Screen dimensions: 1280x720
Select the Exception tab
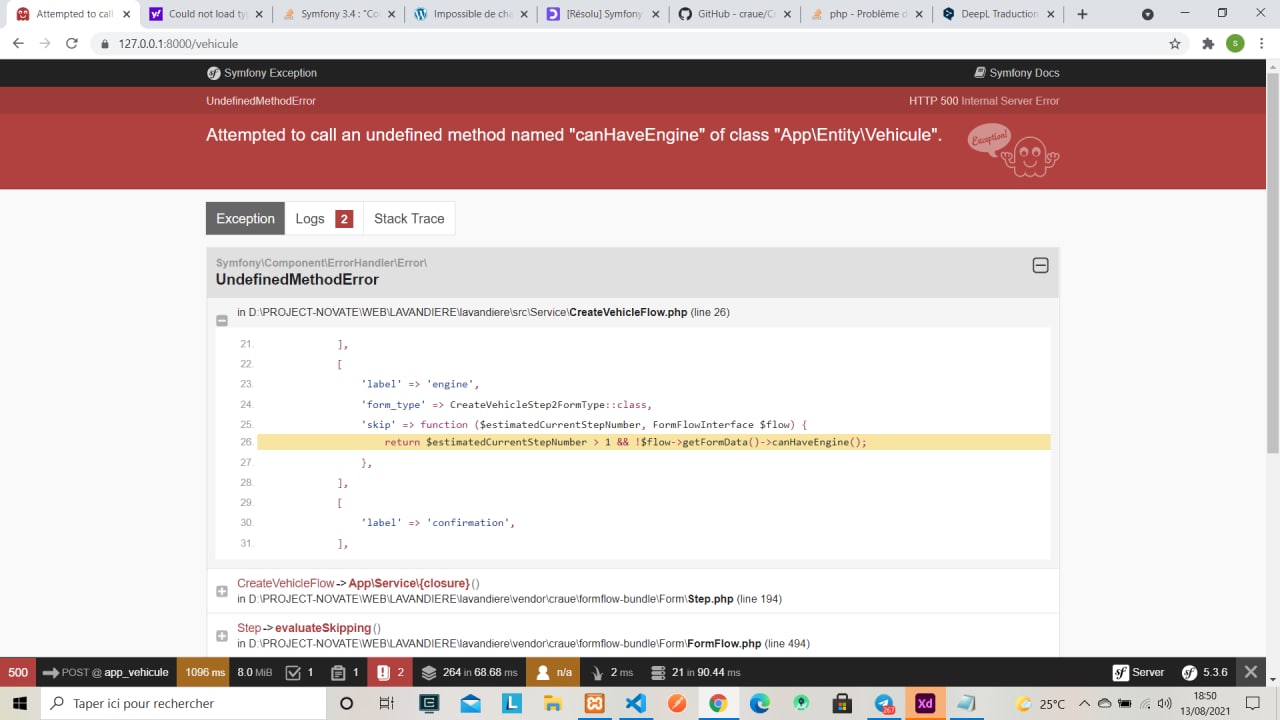[245, 219]
